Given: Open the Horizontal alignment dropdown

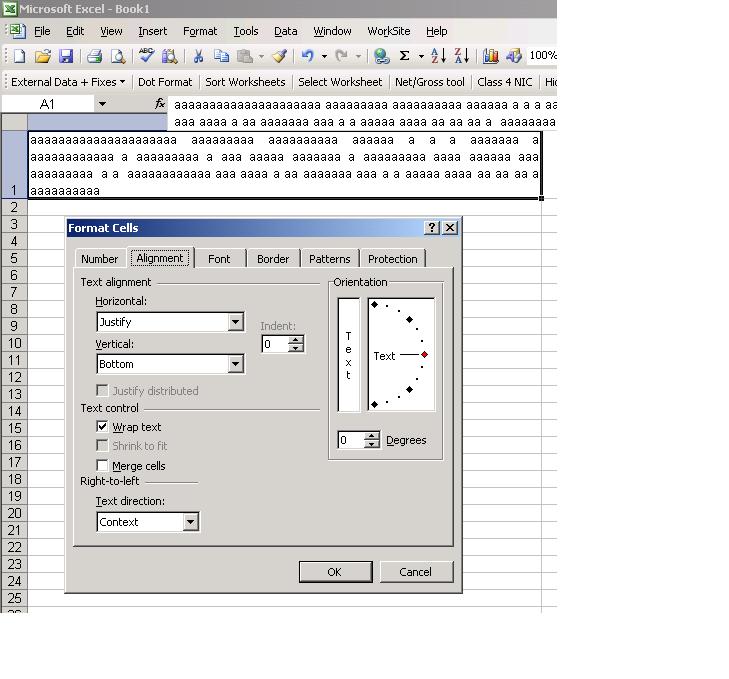Looking at the screenshot, I should 236,322.
